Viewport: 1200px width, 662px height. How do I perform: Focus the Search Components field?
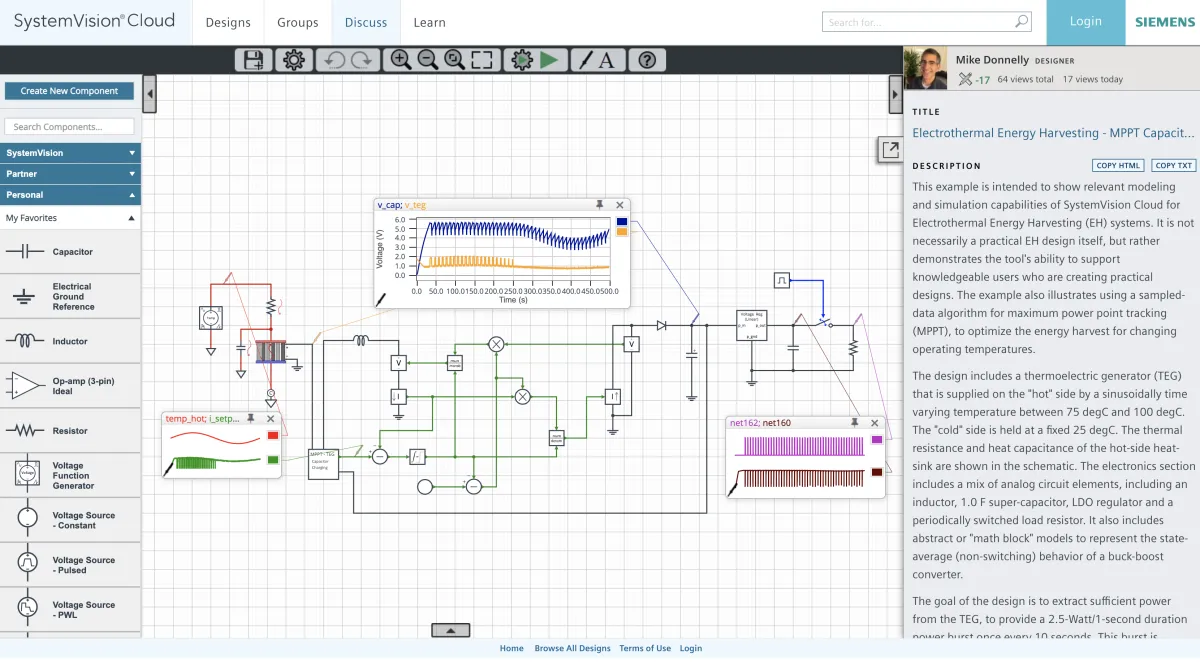pyautogui.click(x=69, y=127)
